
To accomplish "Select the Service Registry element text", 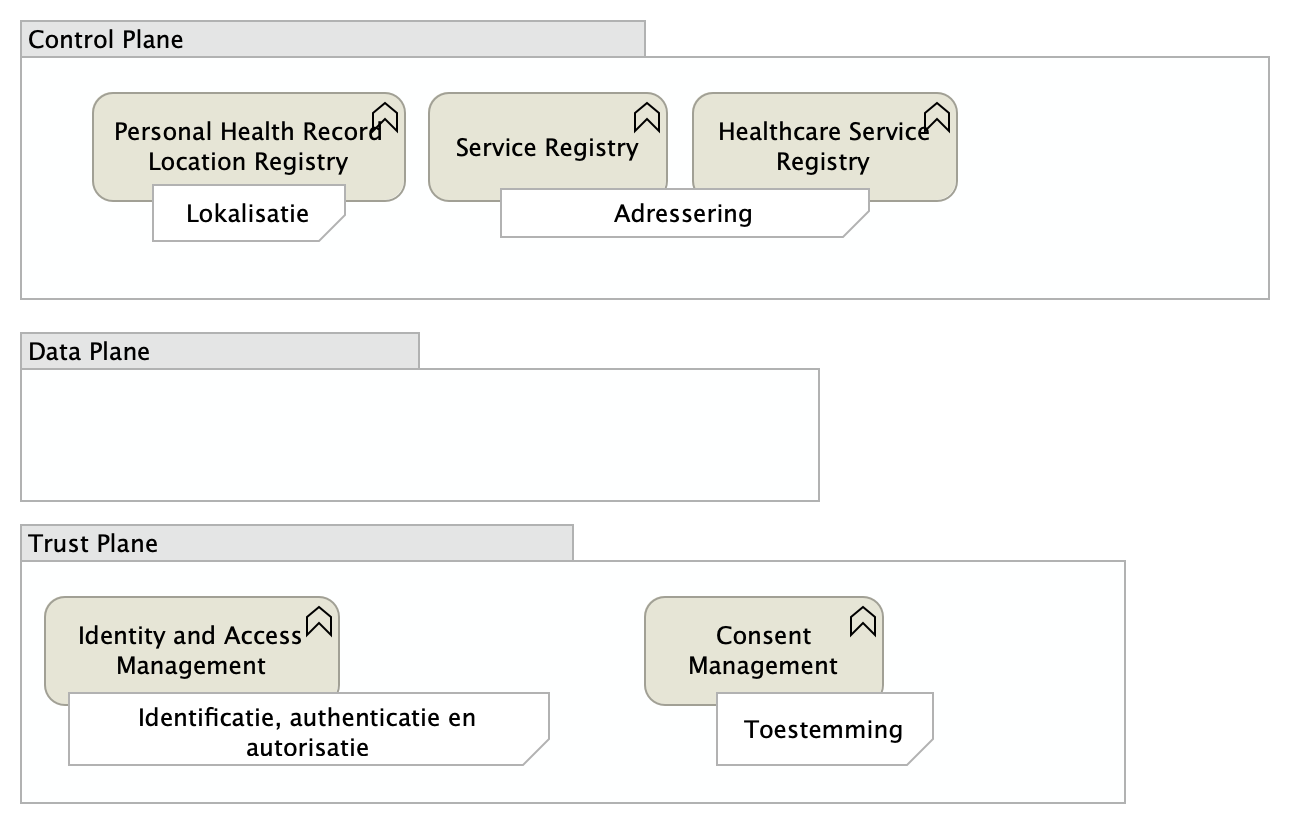I will 546,148.
